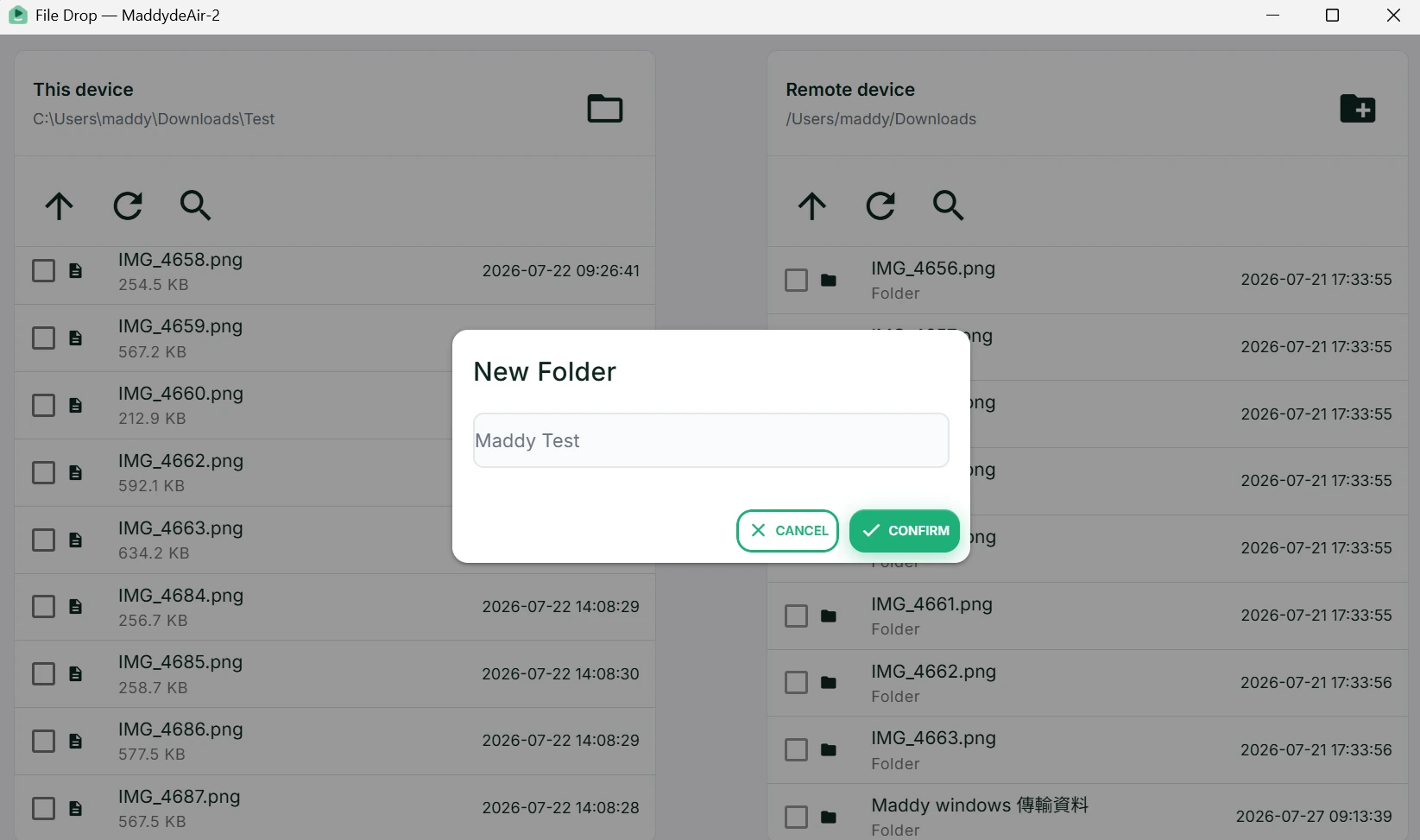Click the Remote device heading

(850, 90)
